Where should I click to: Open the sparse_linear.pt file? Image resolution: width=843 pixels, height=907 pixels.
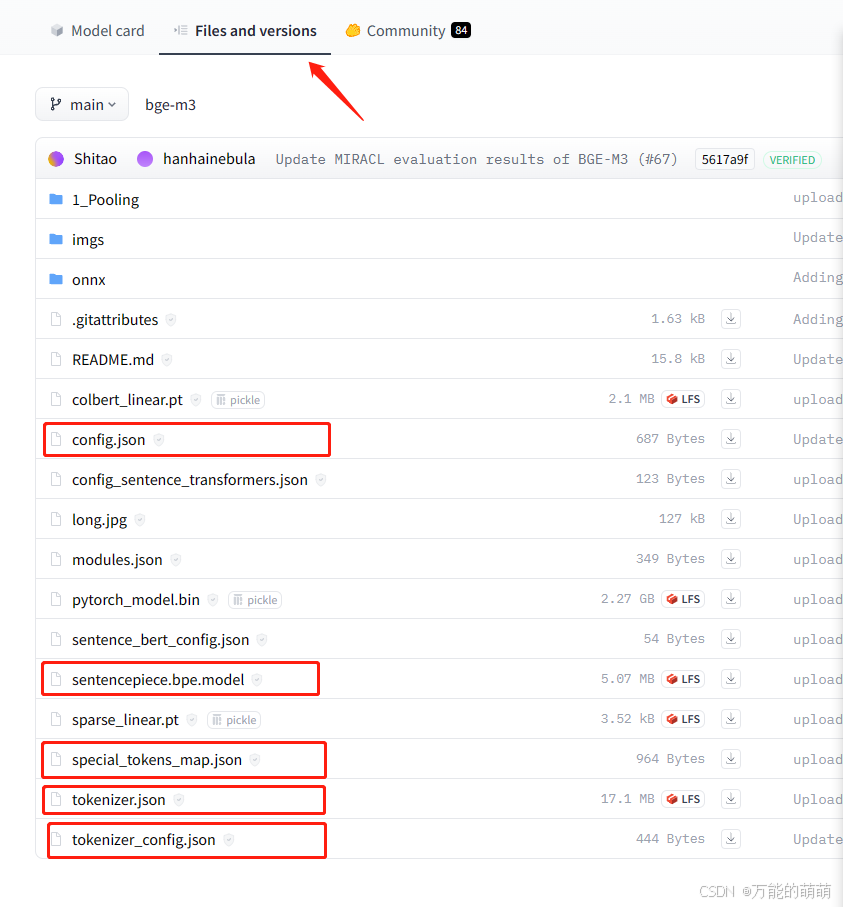click(x=126, y=720)
